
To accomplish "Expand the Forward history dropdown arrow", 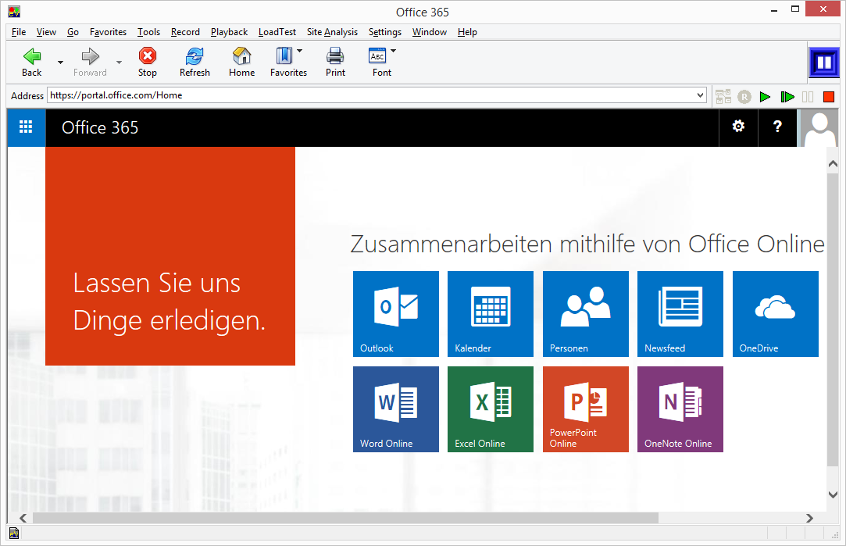I will coord(119,62).
